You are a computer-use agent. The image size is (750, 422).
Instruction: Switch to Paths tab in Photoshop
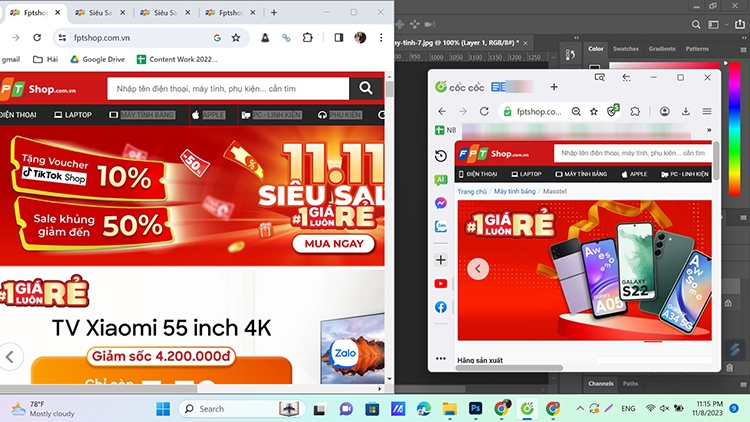tap(630, 383)
